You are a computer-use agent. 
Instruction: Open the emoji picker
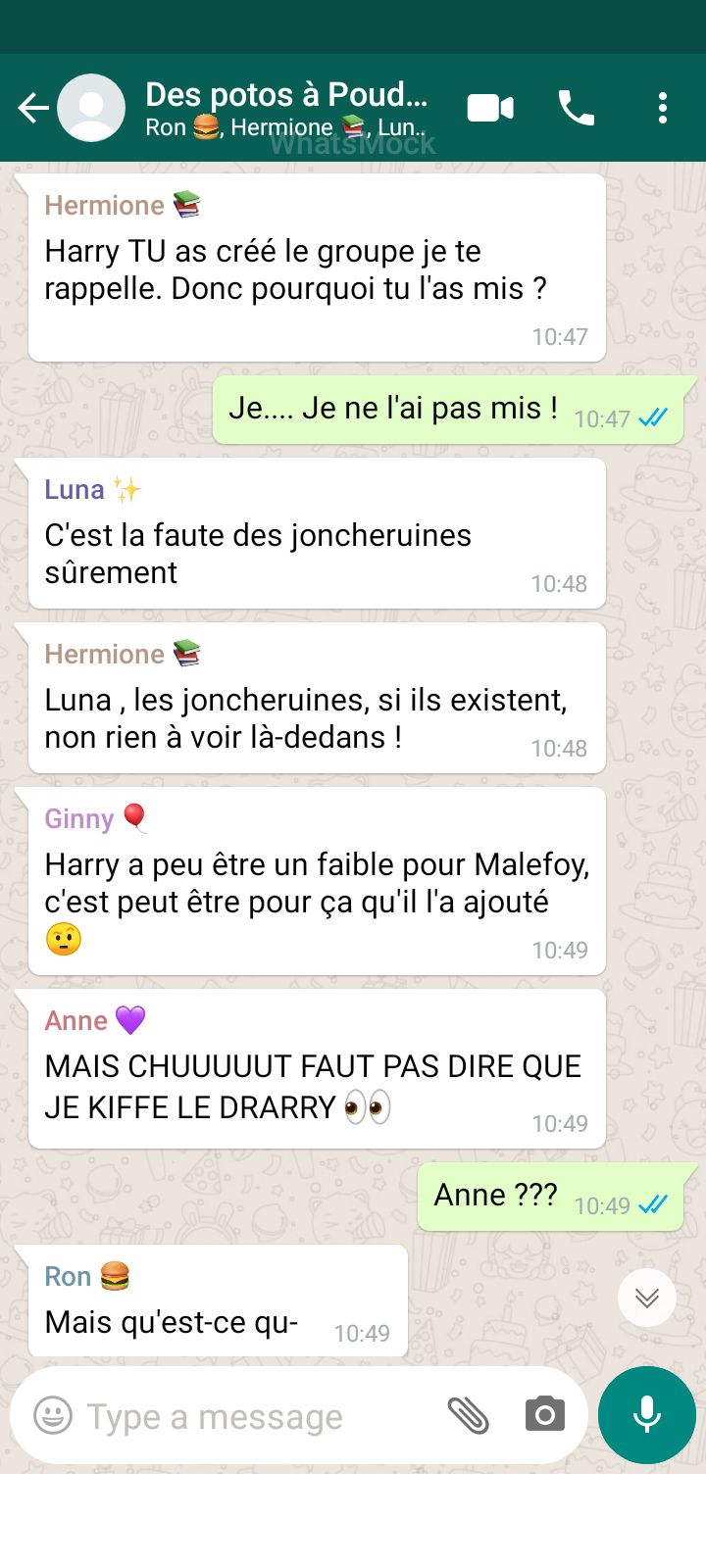click(x=53, y=1415)
